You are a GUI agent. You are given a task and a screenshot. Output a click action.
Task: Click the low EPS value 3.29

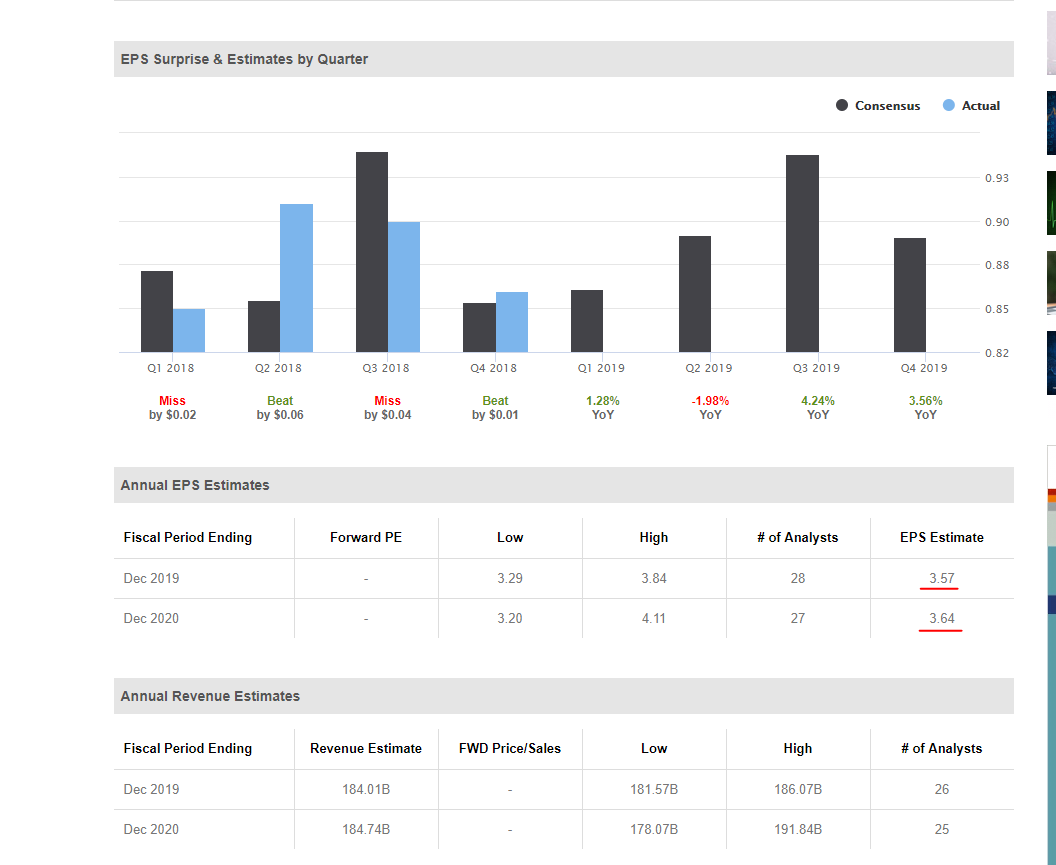pos(510,578)
